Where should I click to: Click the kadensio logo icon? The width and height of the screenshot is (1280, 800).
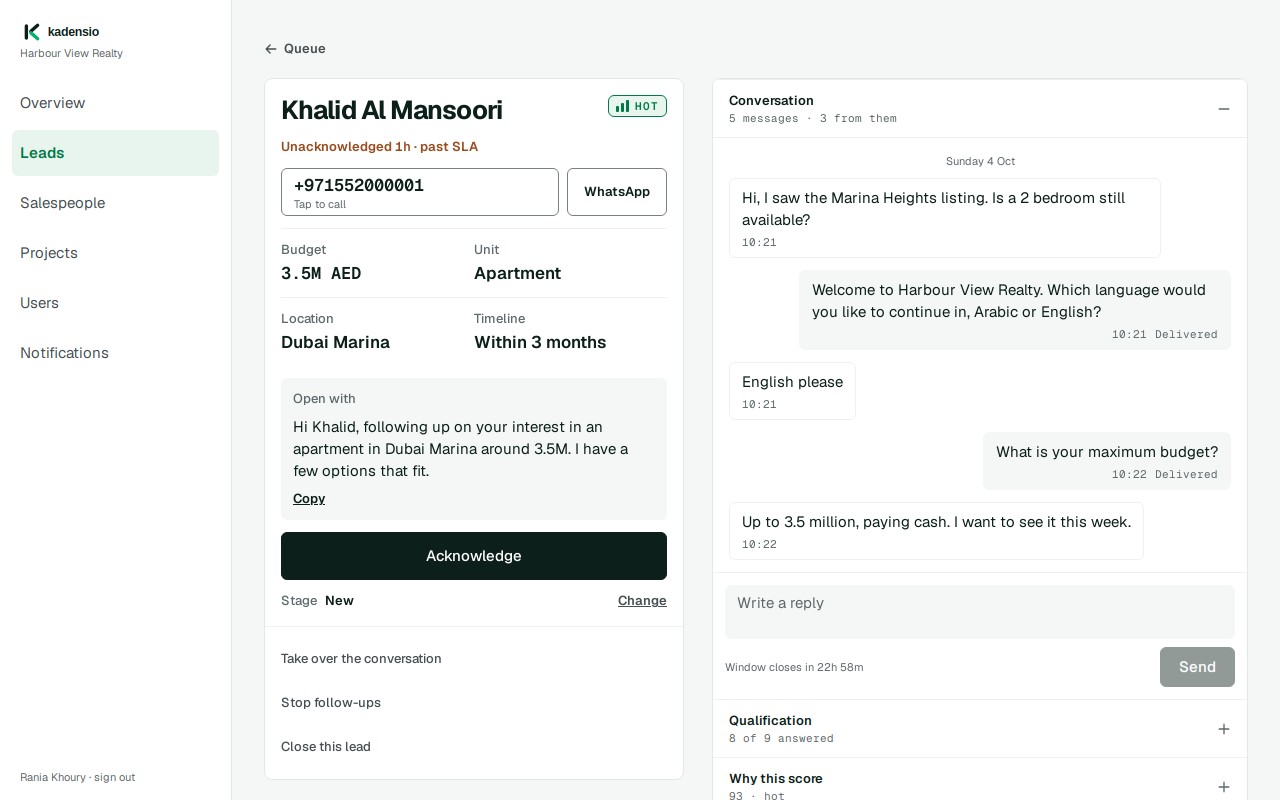pos(32,32)
